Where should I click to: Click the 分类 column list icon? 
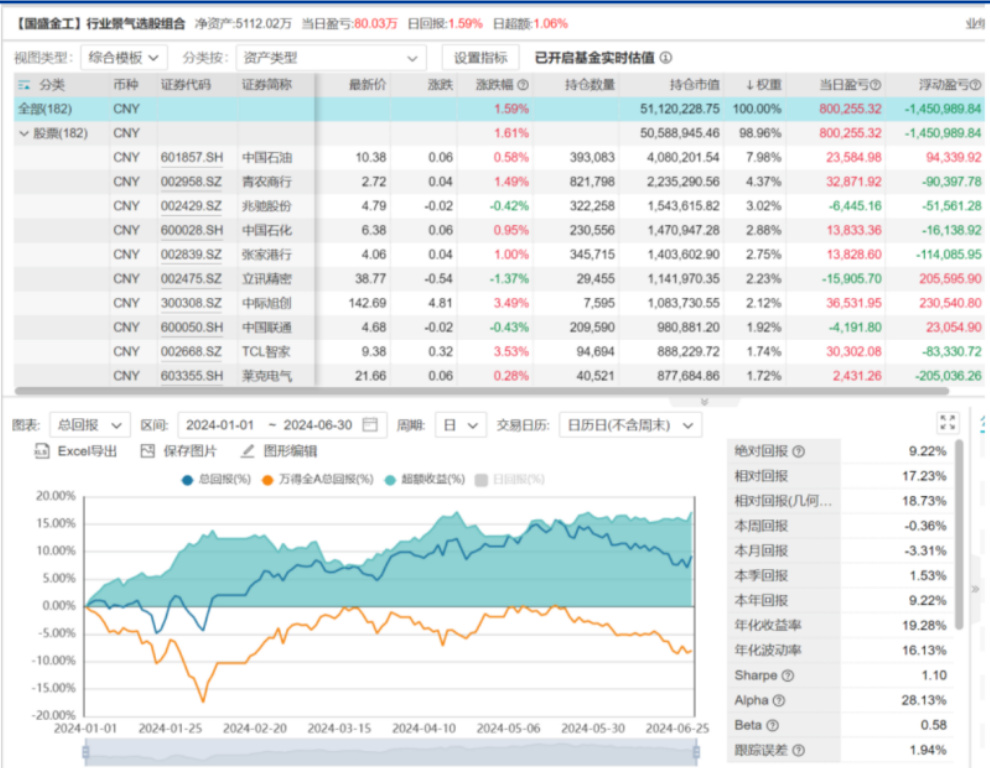(25, 86)
